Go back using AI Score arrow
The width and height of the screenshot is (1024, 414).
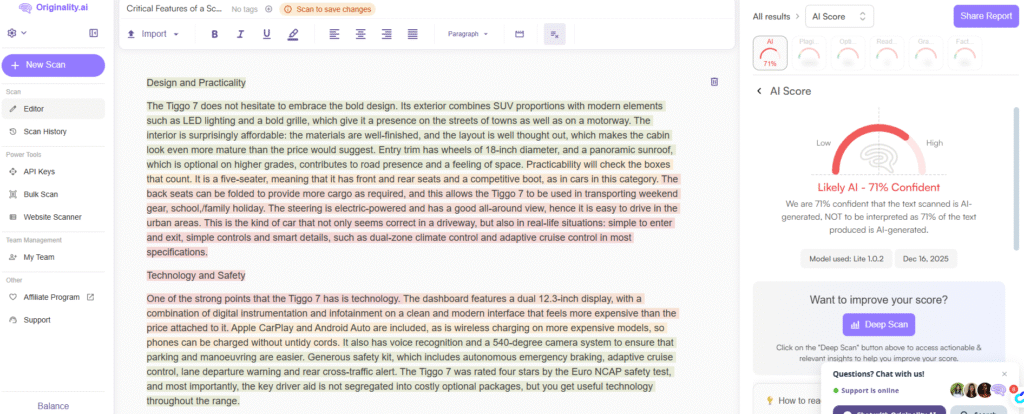[x=758, y=91]
